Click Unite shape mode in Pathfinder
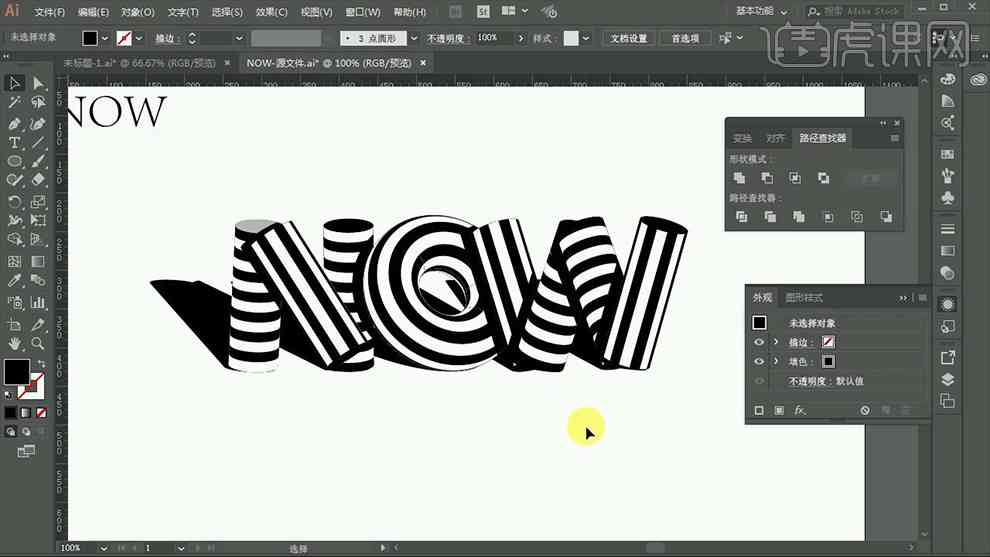The width and height of the screenshot is (990, 557). [739, 178]
